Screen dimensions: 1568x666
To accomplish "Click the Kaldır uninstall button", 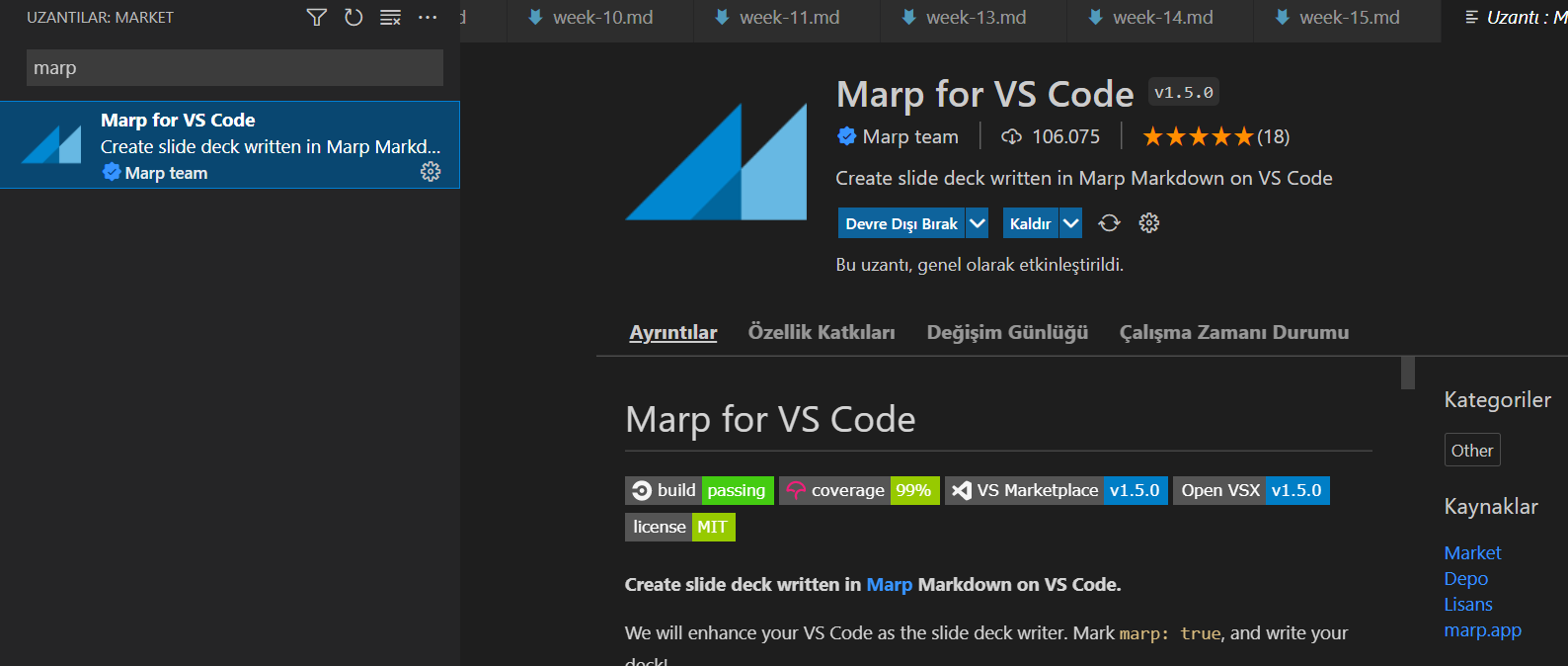I will click(1030, 223).
